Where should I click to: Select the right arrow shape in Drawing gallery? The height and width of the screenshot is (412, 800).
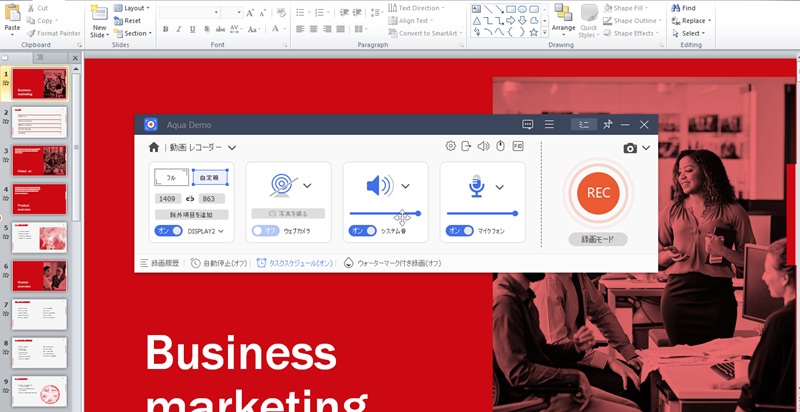point(511,20)
